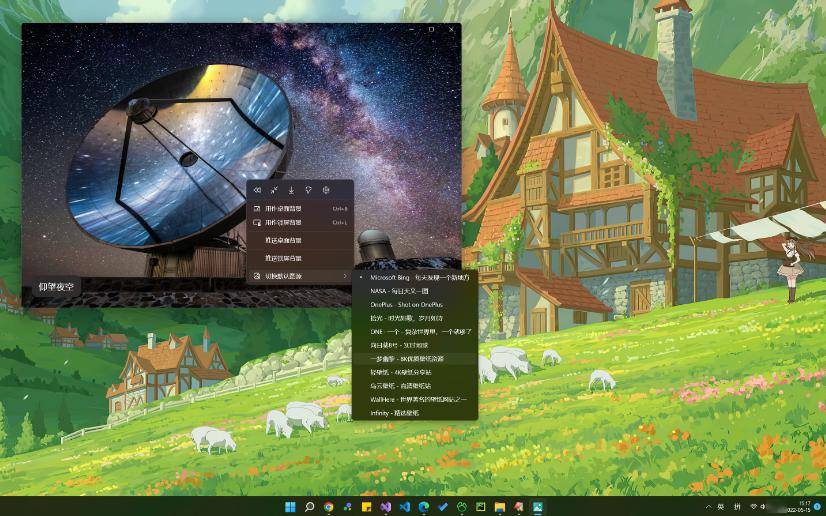Select the checked Microsoft Bing image source
The image size is (826, 516).
click(415, 277)
